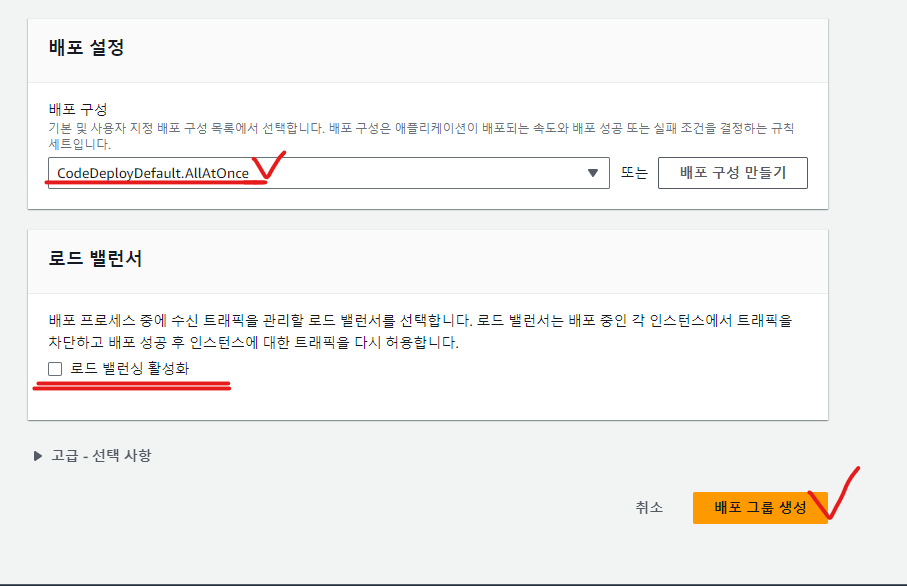This screenshot has height=586, width=907.
Task: Click the 취소 cancel button
Action: (649, 507)
